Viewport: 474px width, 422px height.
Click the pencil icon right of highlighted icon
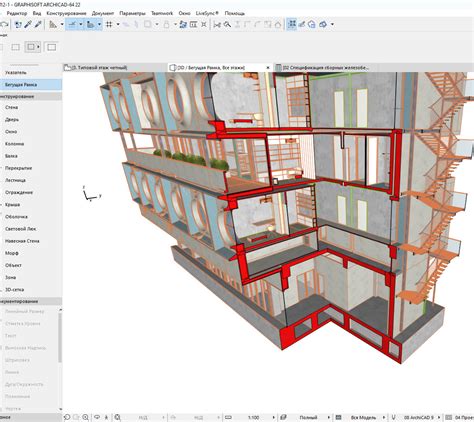pyautogui.click(x=302, y=24)
